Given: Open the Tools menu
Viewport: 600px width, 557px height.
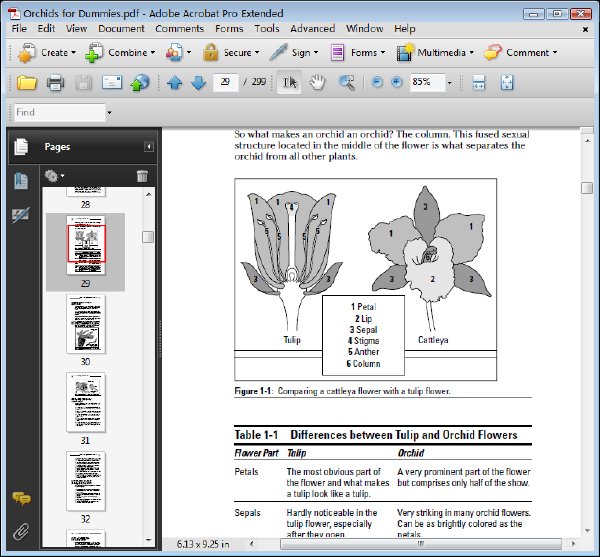Looking at the screenshot, I should click(x=267, y=29).
